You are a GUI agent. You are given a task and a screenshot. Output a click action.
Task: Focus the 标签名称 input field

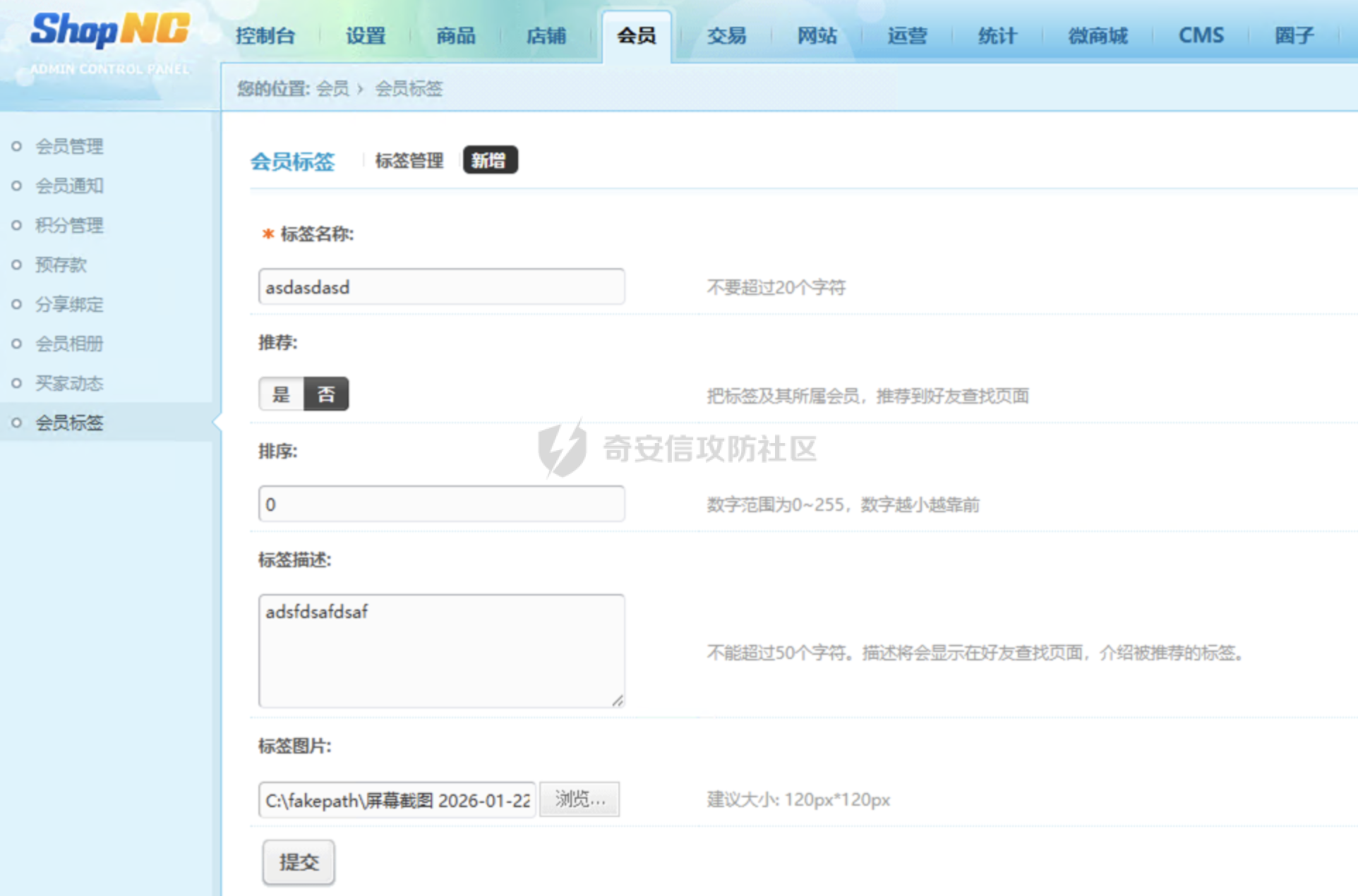441,287
